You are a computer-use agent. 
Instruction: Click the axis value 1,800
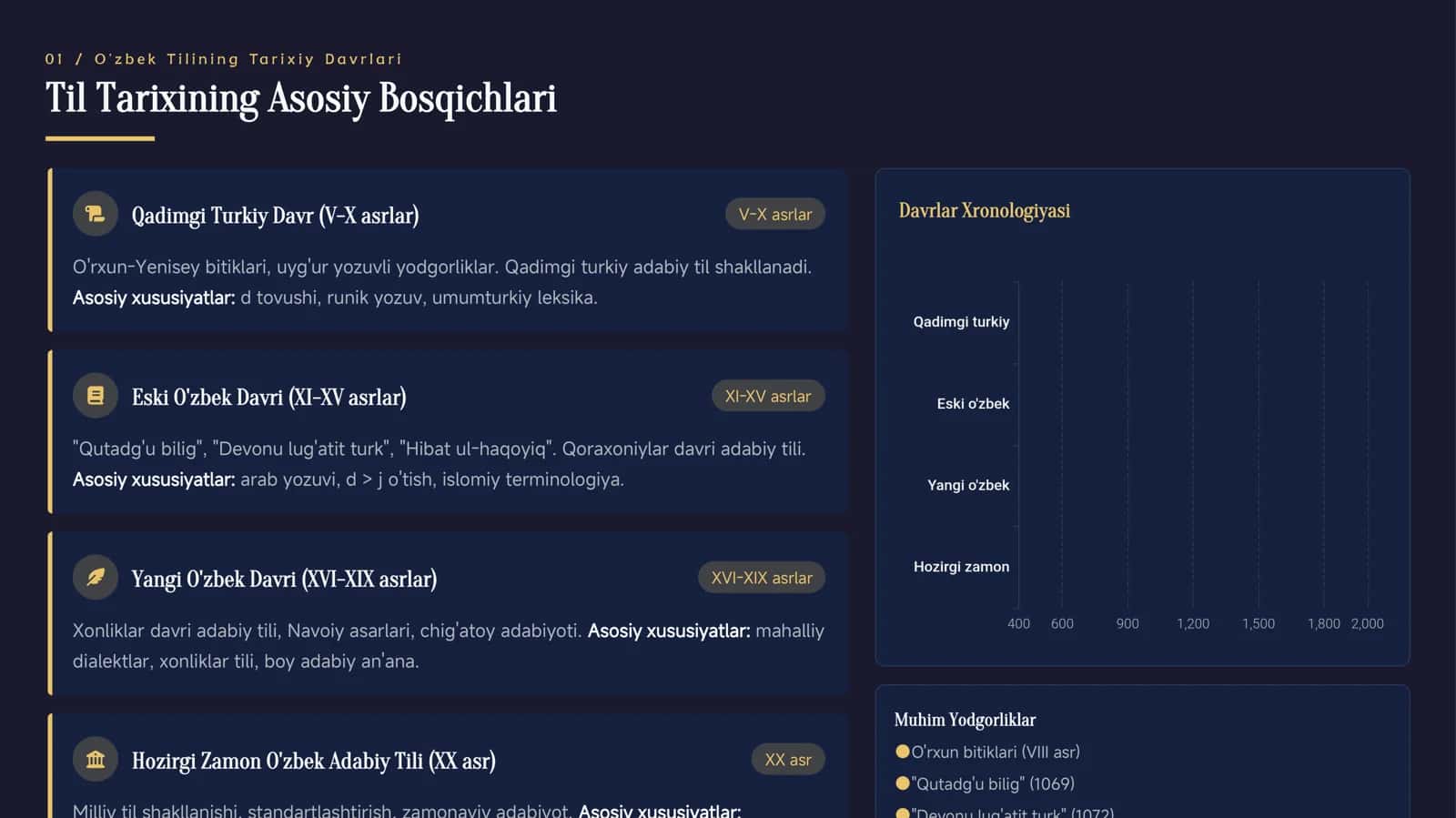1324,624
